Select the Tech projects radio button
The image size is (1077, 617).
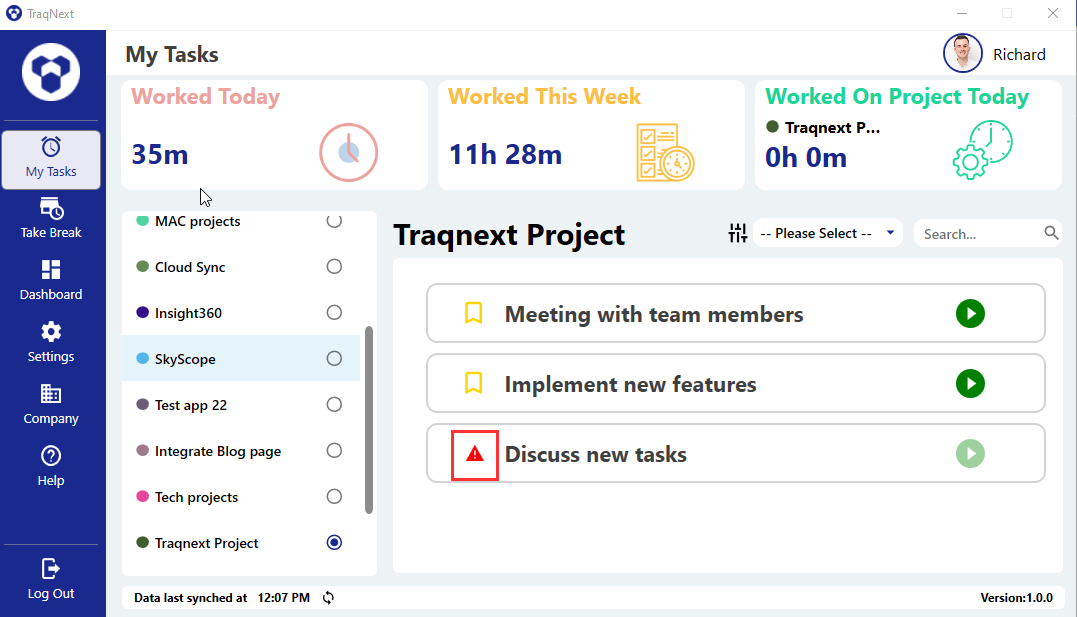click(x=334, y=496)
